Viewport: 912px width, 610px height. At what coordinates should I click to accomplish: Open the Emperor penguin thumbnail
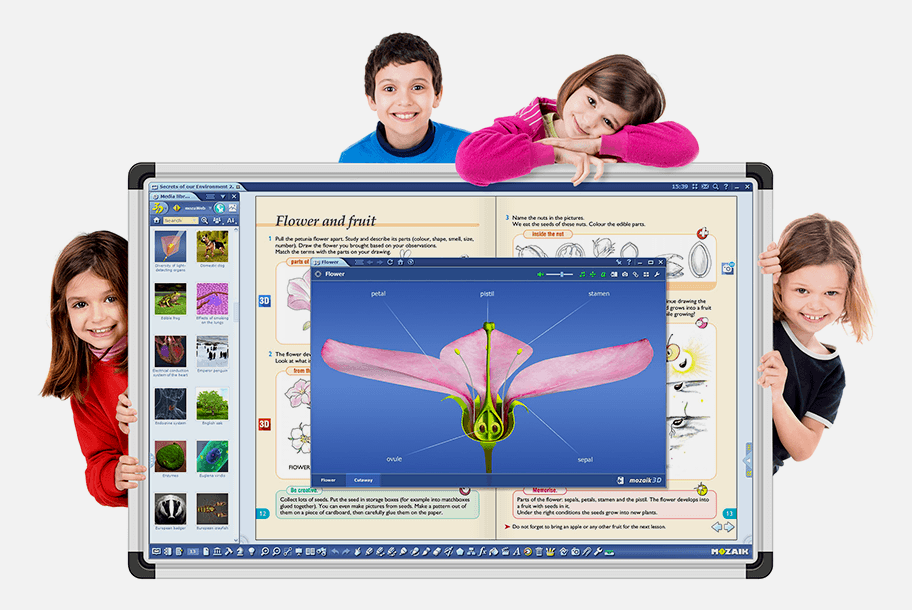click(x=212, y=351)
